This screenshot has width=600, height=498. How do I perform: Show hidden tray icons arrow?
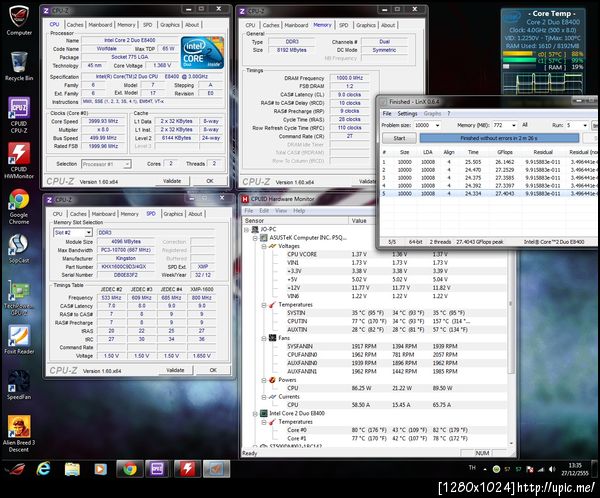point(485,469)
